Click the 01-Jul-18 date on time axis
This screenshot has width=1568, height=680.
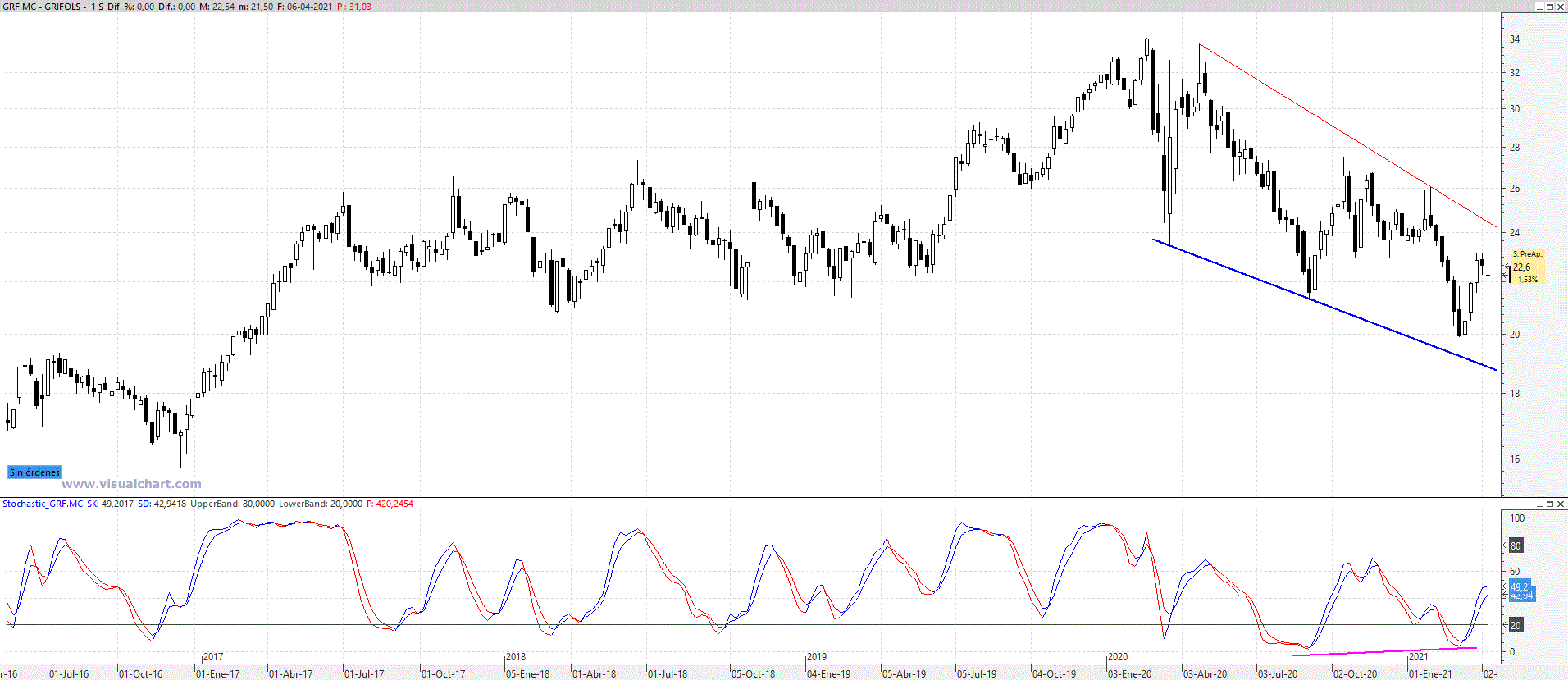[668, 674]
